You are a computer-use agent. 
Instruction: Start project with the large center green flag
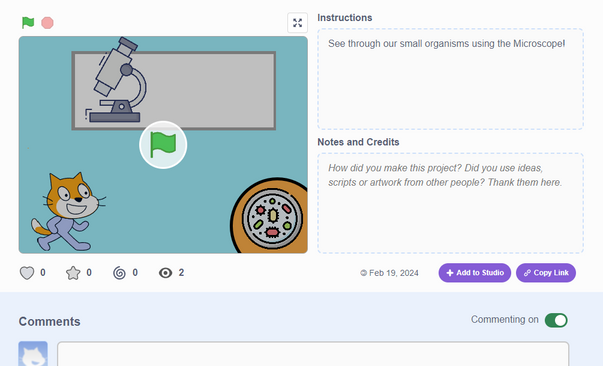point(163,145)
